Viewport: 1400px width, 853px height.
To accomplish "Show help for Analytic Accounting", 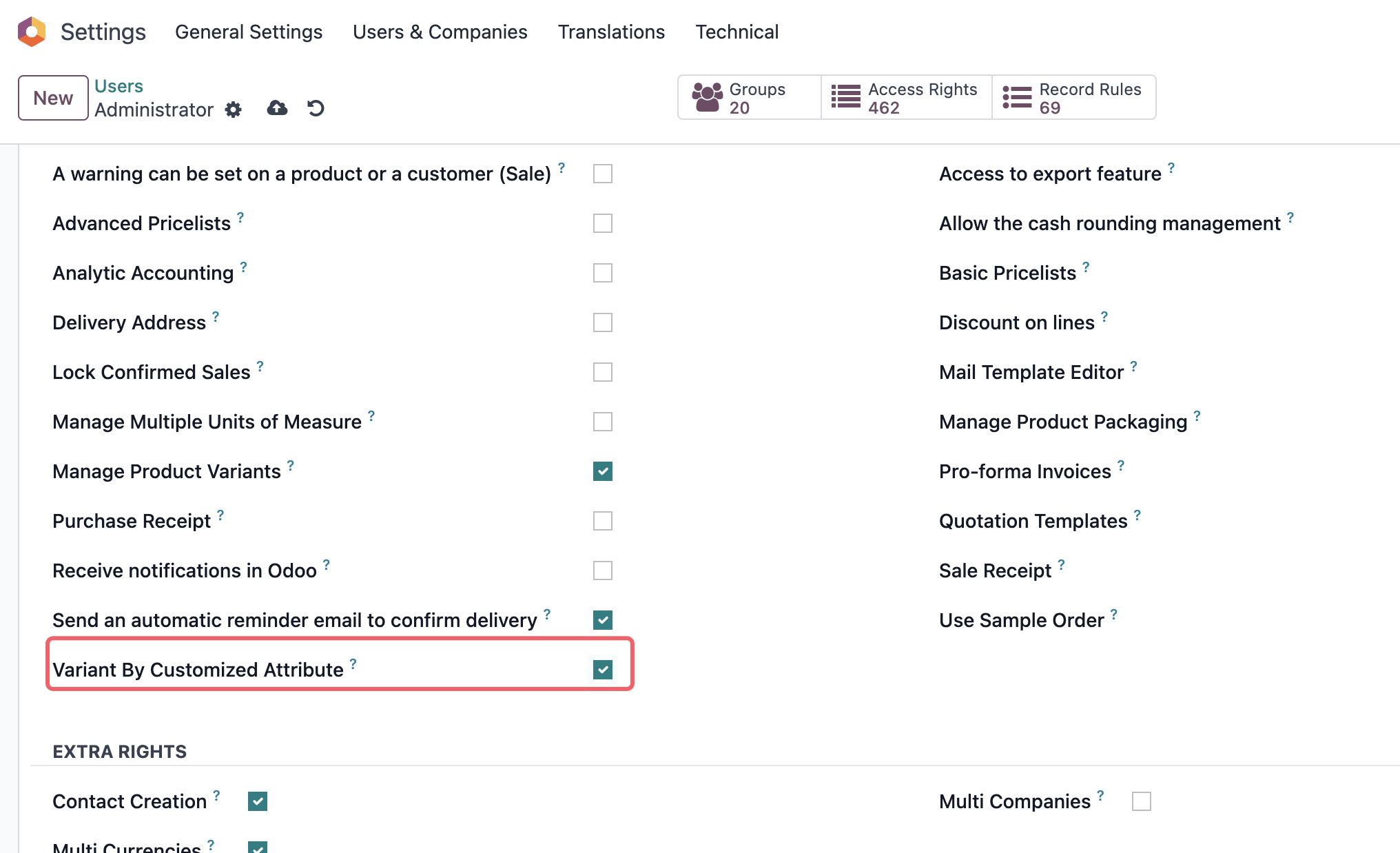I will pyautogui.click(x=243, y=267).
